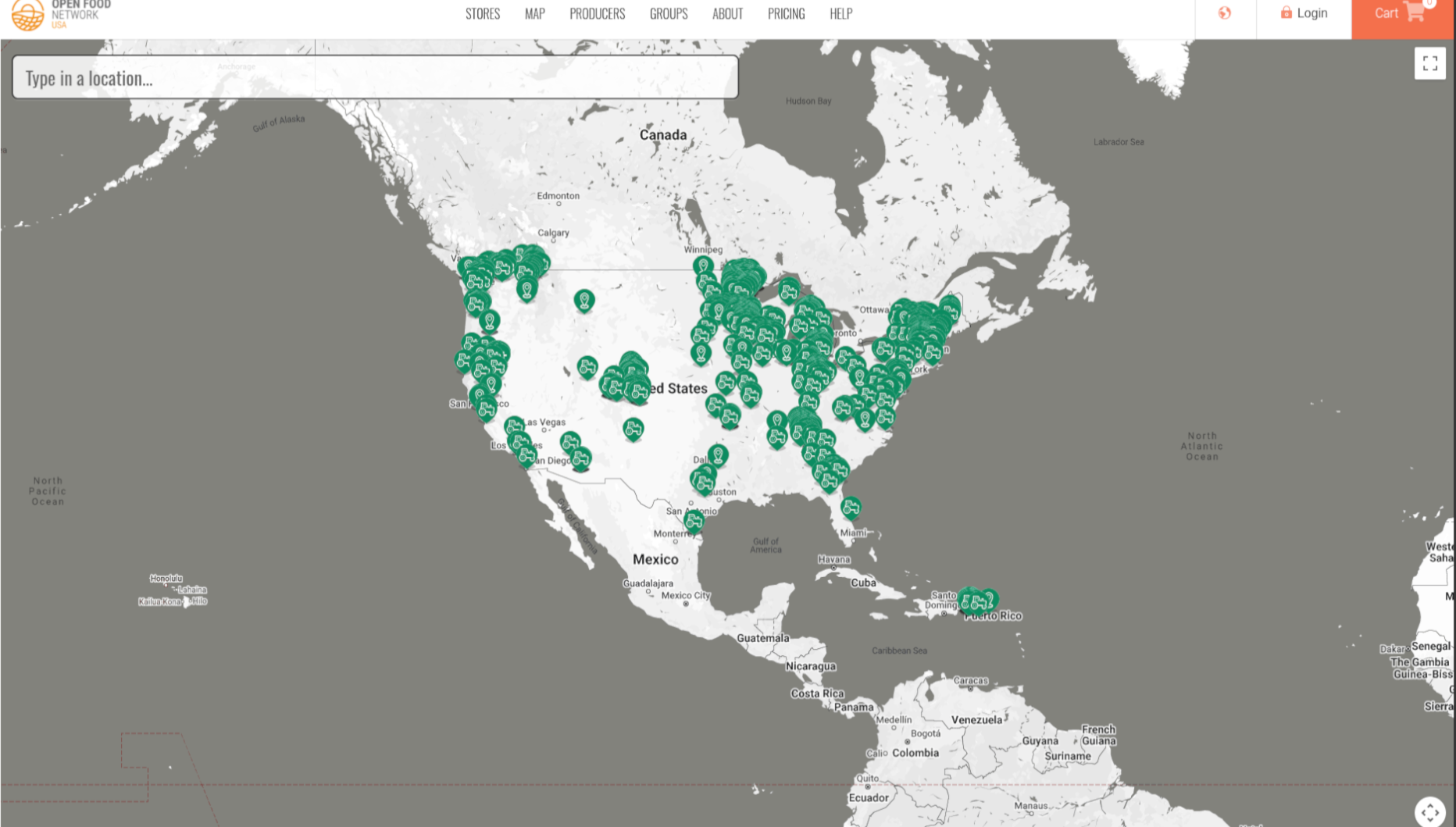The height and width of the screenshot is (827, 1456).
Task: Toggle fullscreen map view
Action: tap(1429, 63)
